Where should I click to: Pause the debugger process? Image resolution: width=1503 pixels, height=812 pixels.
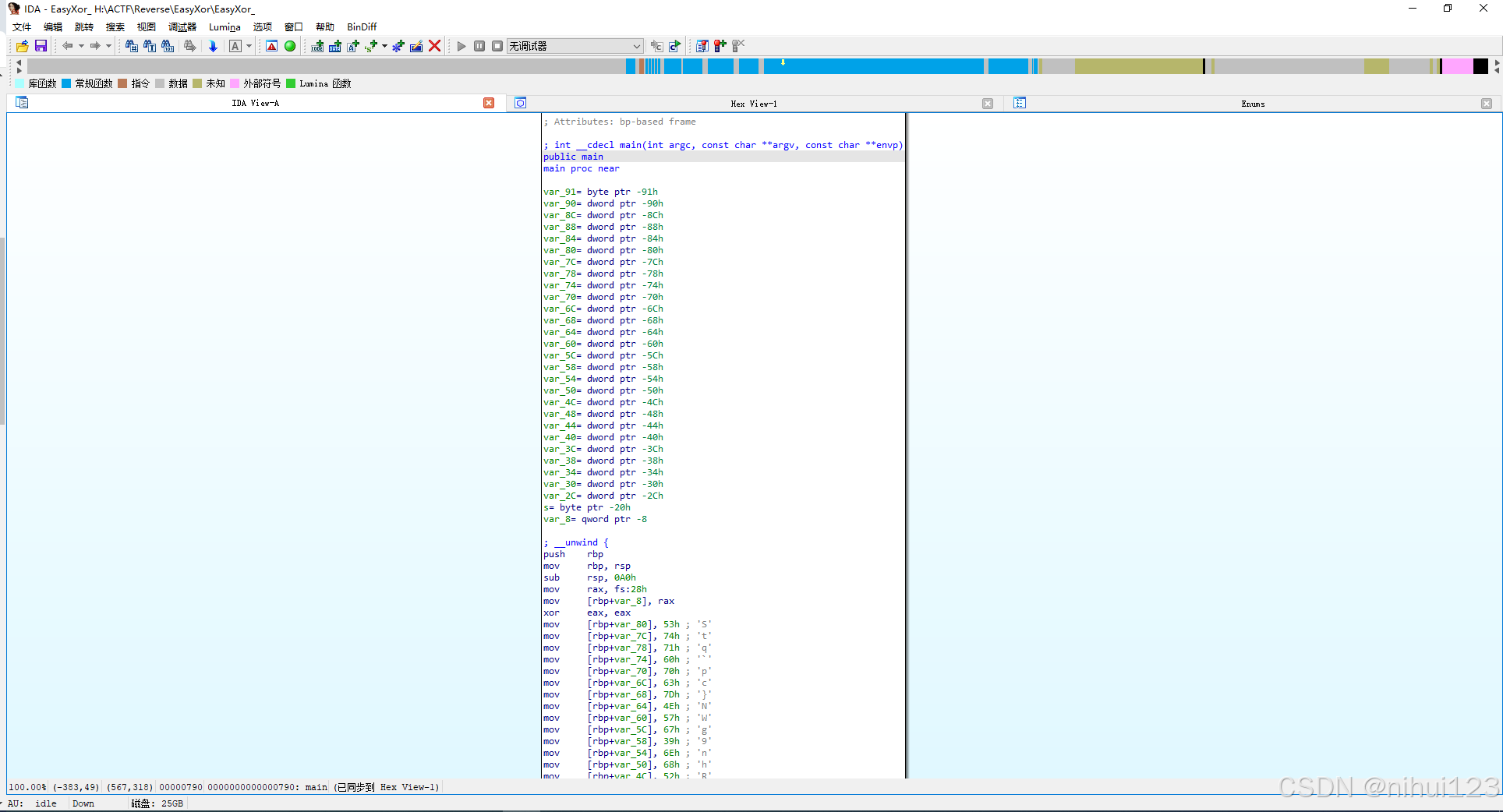[x=479, y=46]
